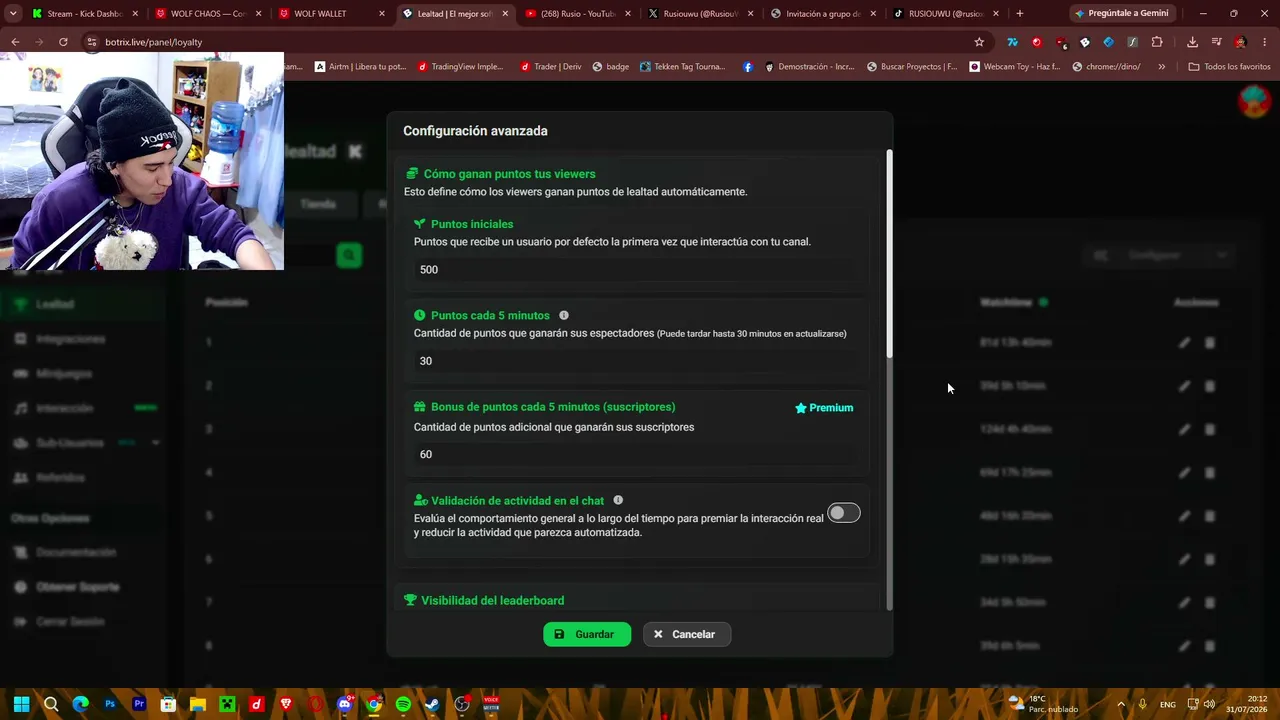Viewport: 1280px width, 720px height.
Task: Switch to the Stream - Kick Dashboard tab
Action: [84, 14]
